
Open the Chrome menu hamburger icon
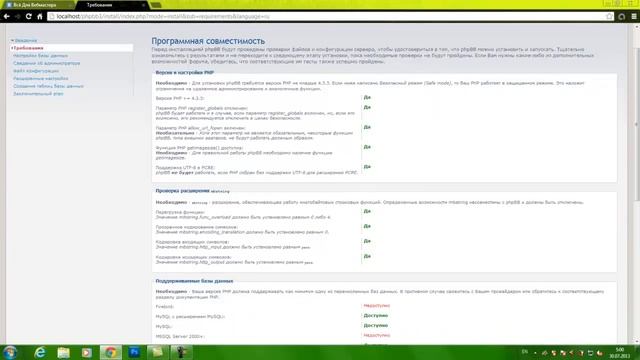pyautogui.click(x=634, y=16)
